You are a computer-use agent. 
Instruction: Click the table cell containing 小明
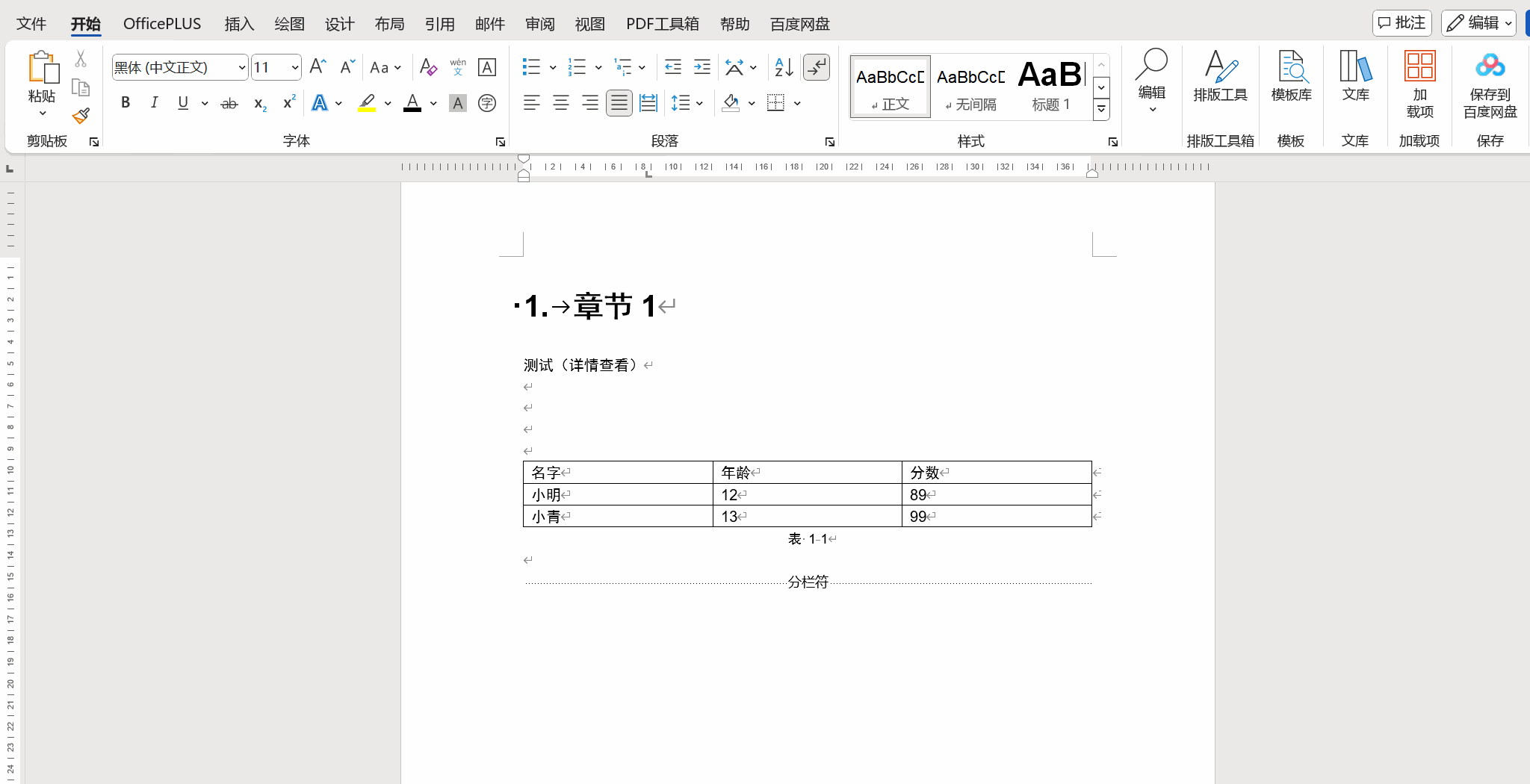[618, 494]
